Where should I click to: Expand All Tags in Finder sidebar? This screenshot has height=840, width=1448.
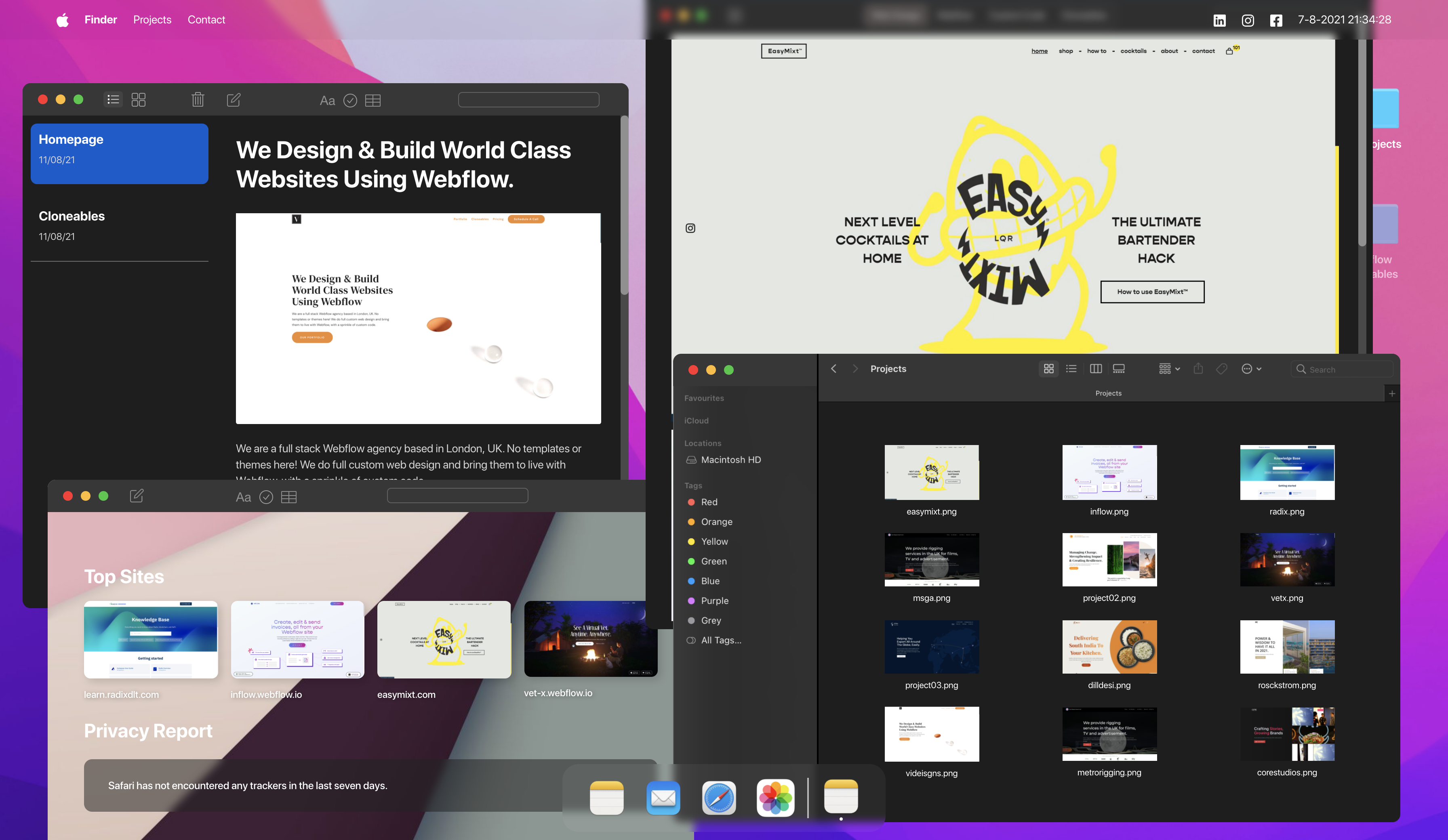click(720, 640)
